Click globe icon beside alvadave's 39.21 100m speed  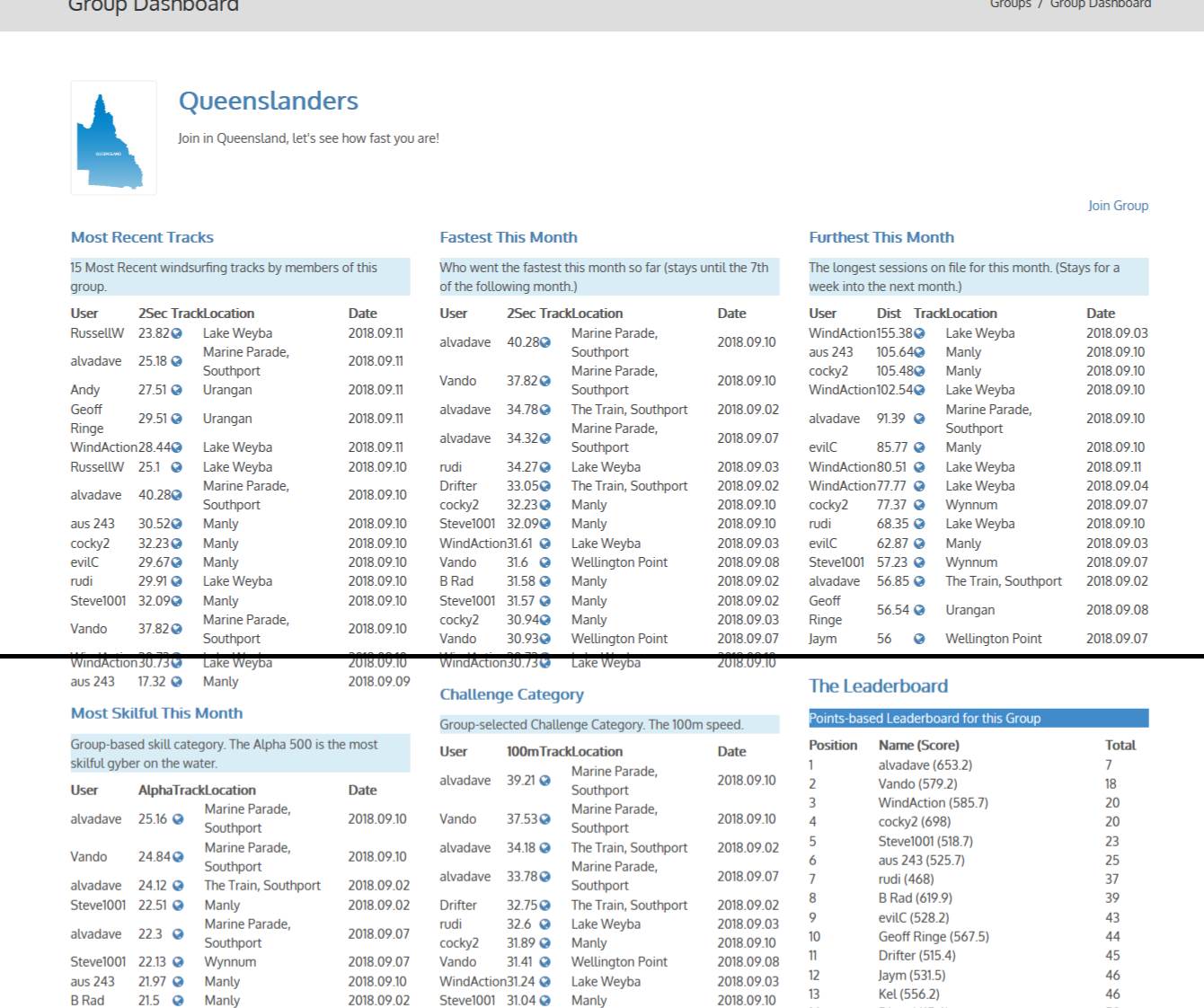pos(544,781)
